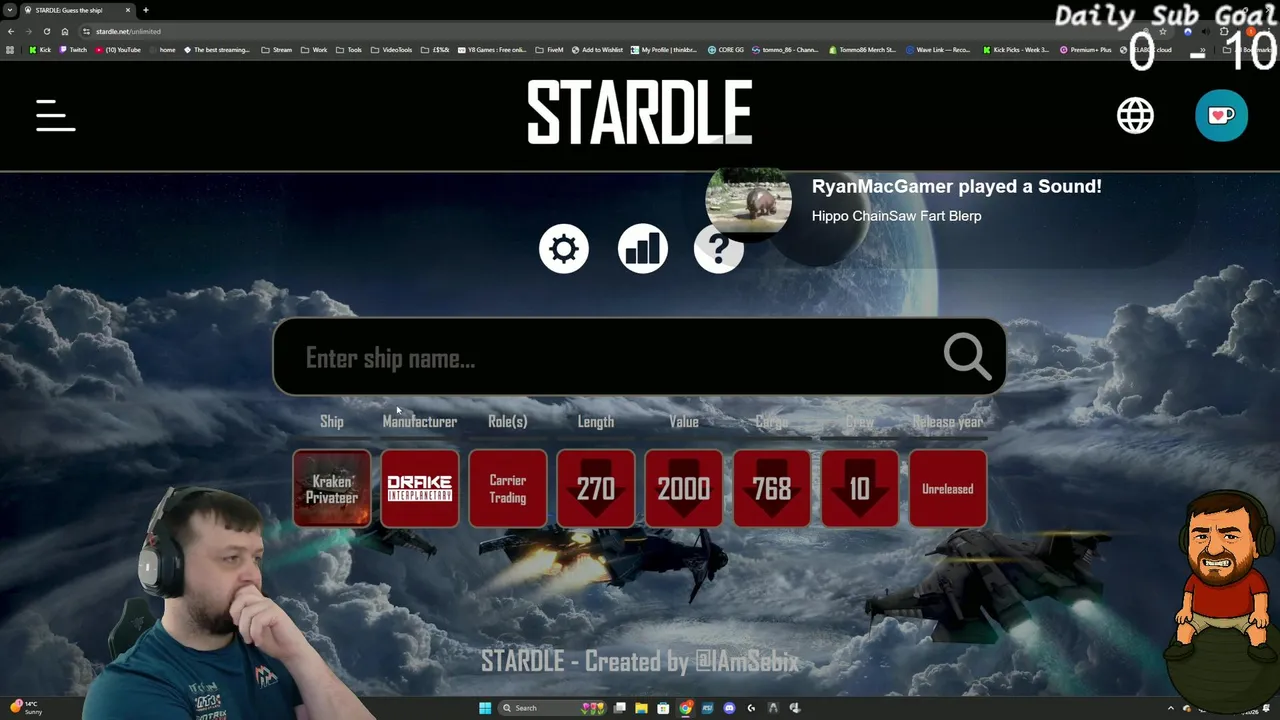Open the Twitch bookmark

73,50
